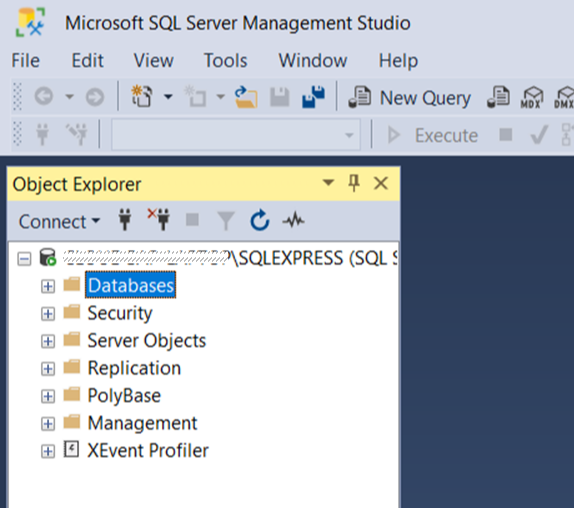This screenshot has width=574, height=508.
Task: Click the XEvent Profiler node icon
Action: pos(71,449)
